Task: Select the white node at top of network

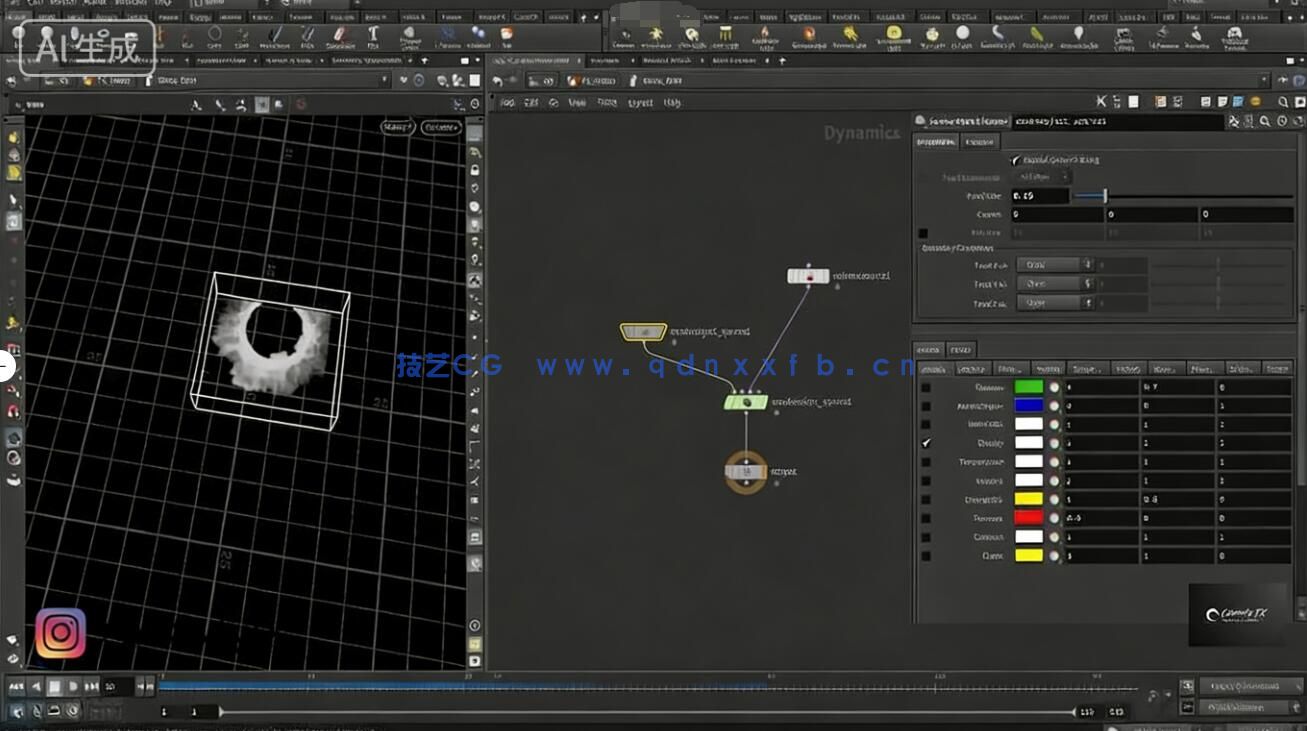Action: (807, 275)
